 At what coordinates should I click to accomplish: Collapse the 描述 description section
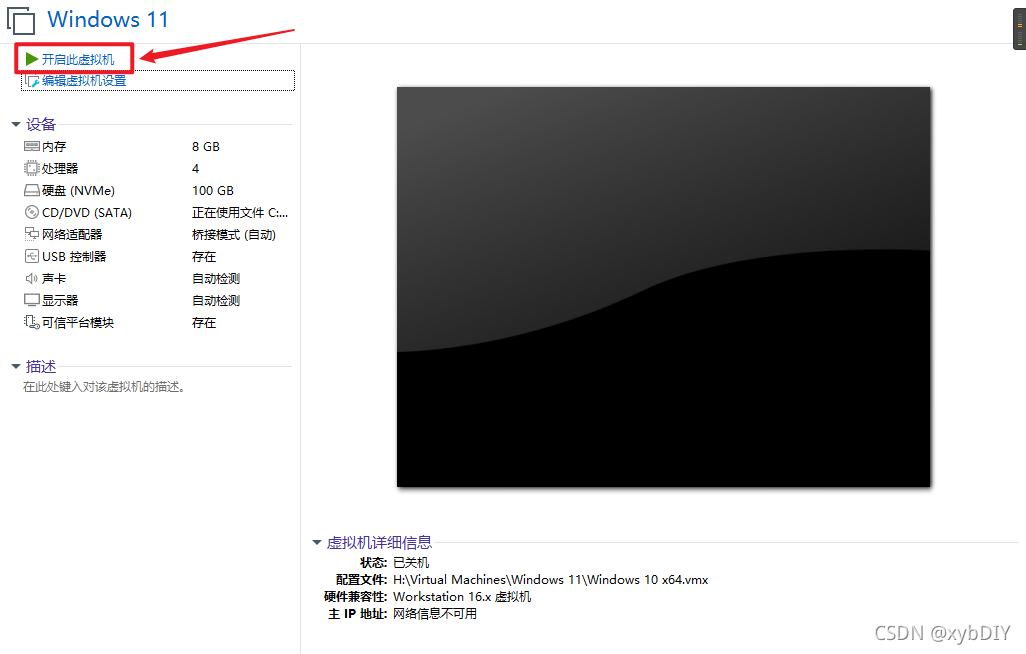click(x=16, y=367)
